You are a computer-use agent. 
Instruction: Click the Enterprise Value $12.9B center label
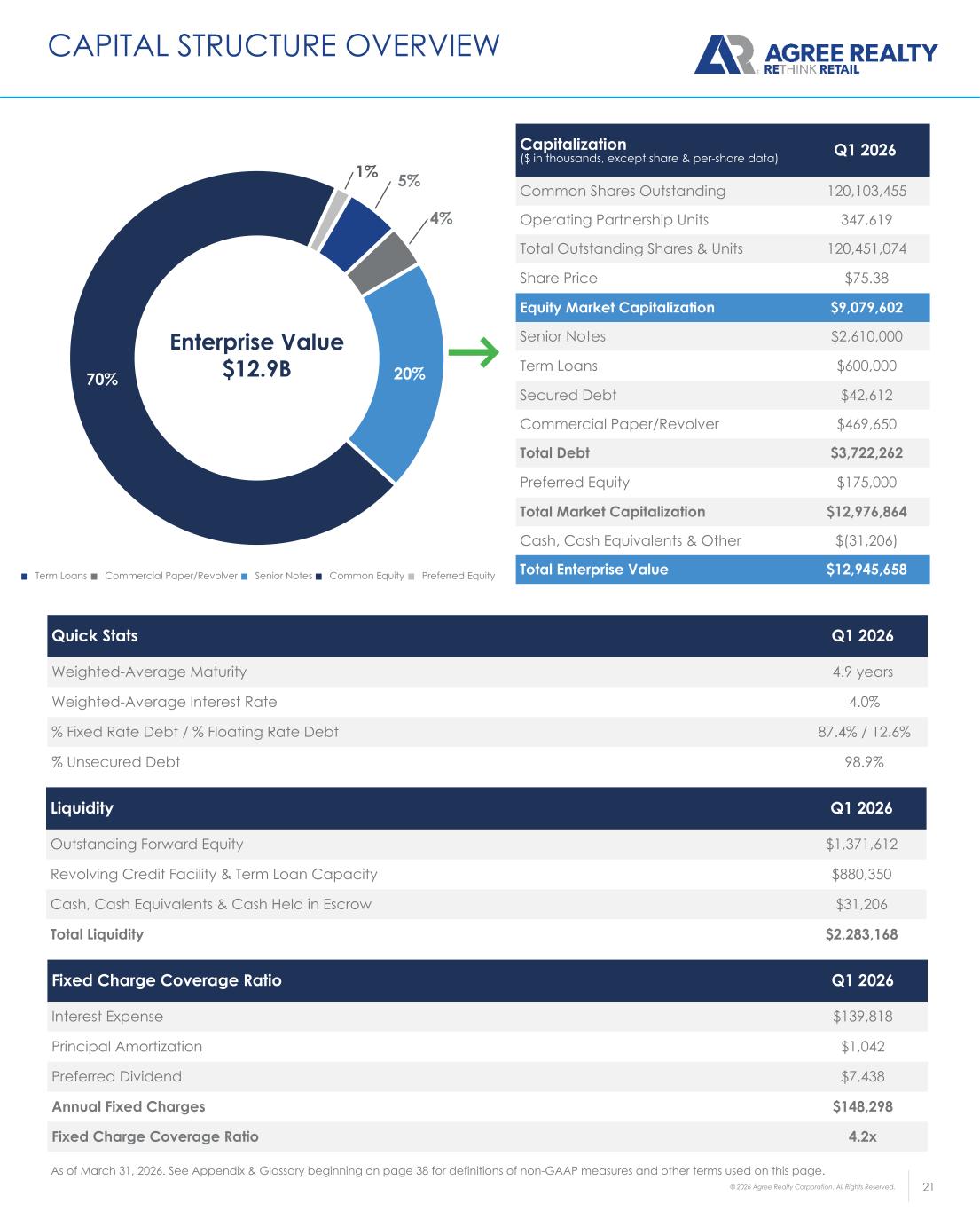point(256,355)
